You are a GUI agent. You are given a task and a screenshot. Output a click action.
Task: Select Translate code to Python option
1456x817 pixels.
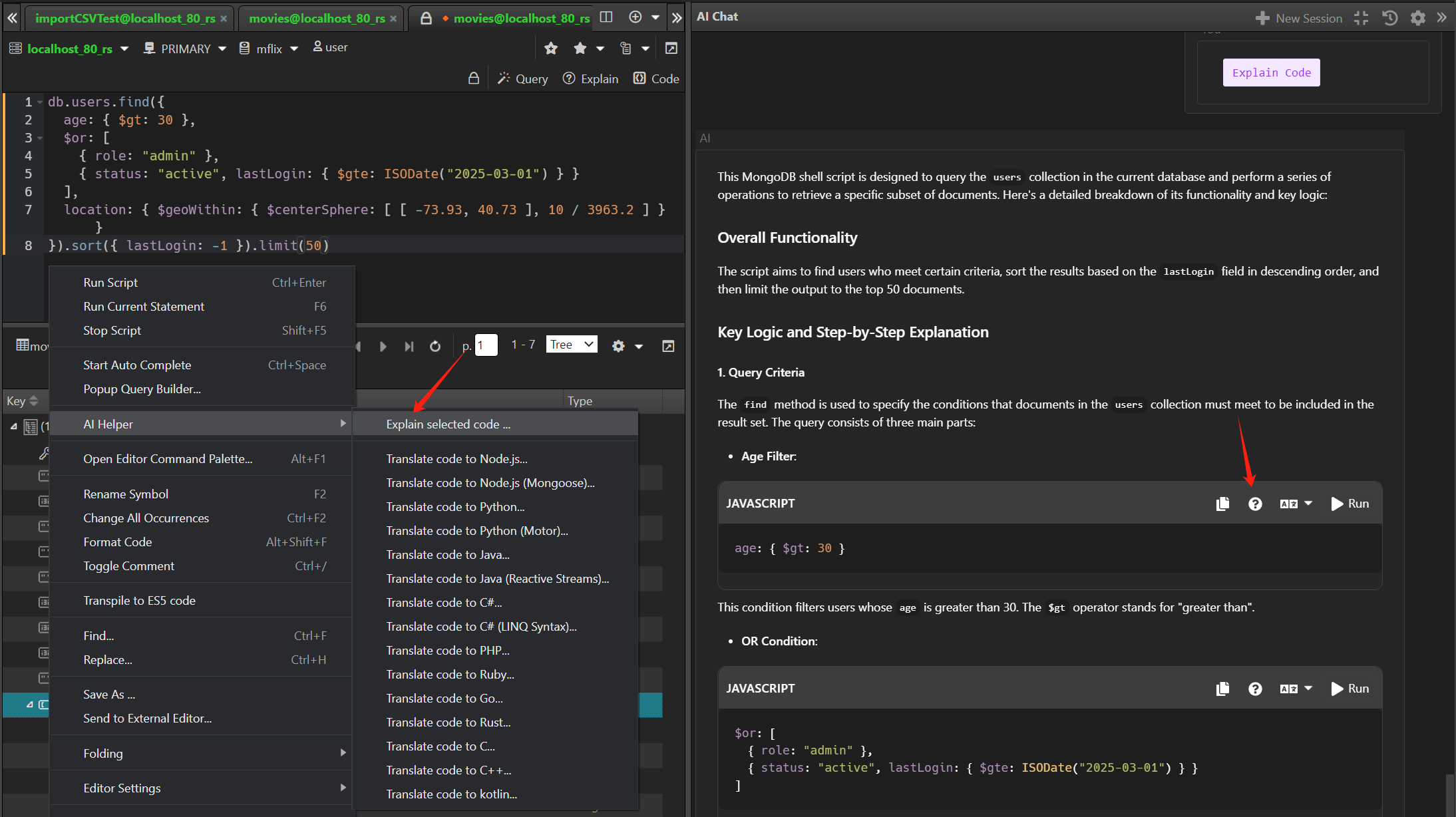pos(495,506)
